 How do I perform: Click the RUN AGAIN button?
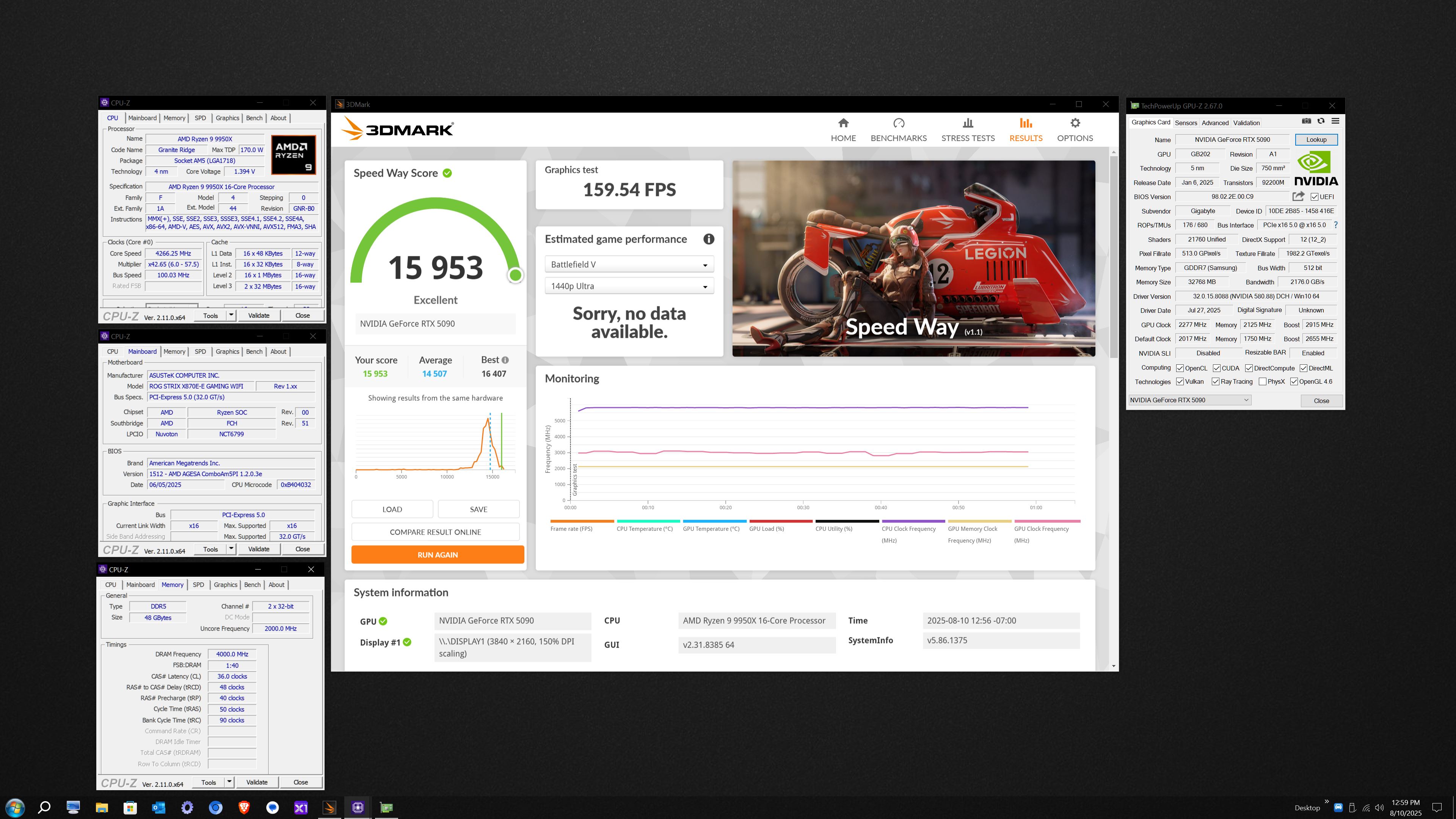click(x=438, y=554)
